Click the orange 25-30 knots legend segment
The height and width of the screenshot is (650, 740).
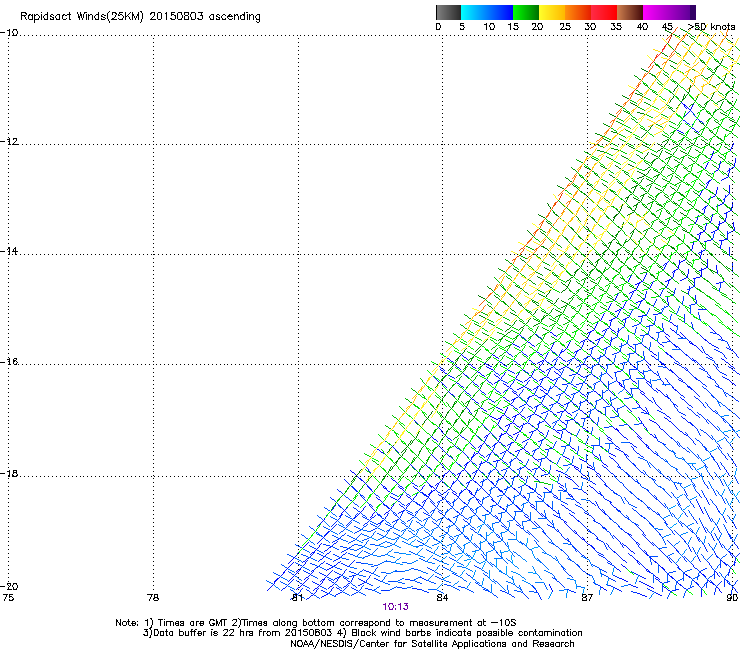click(x=578, y=12)
